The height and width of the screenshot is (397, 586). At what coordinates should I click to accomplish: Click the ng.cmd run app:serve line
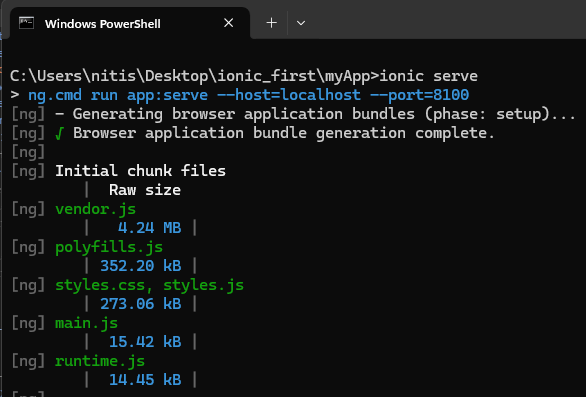pos(249,95)
